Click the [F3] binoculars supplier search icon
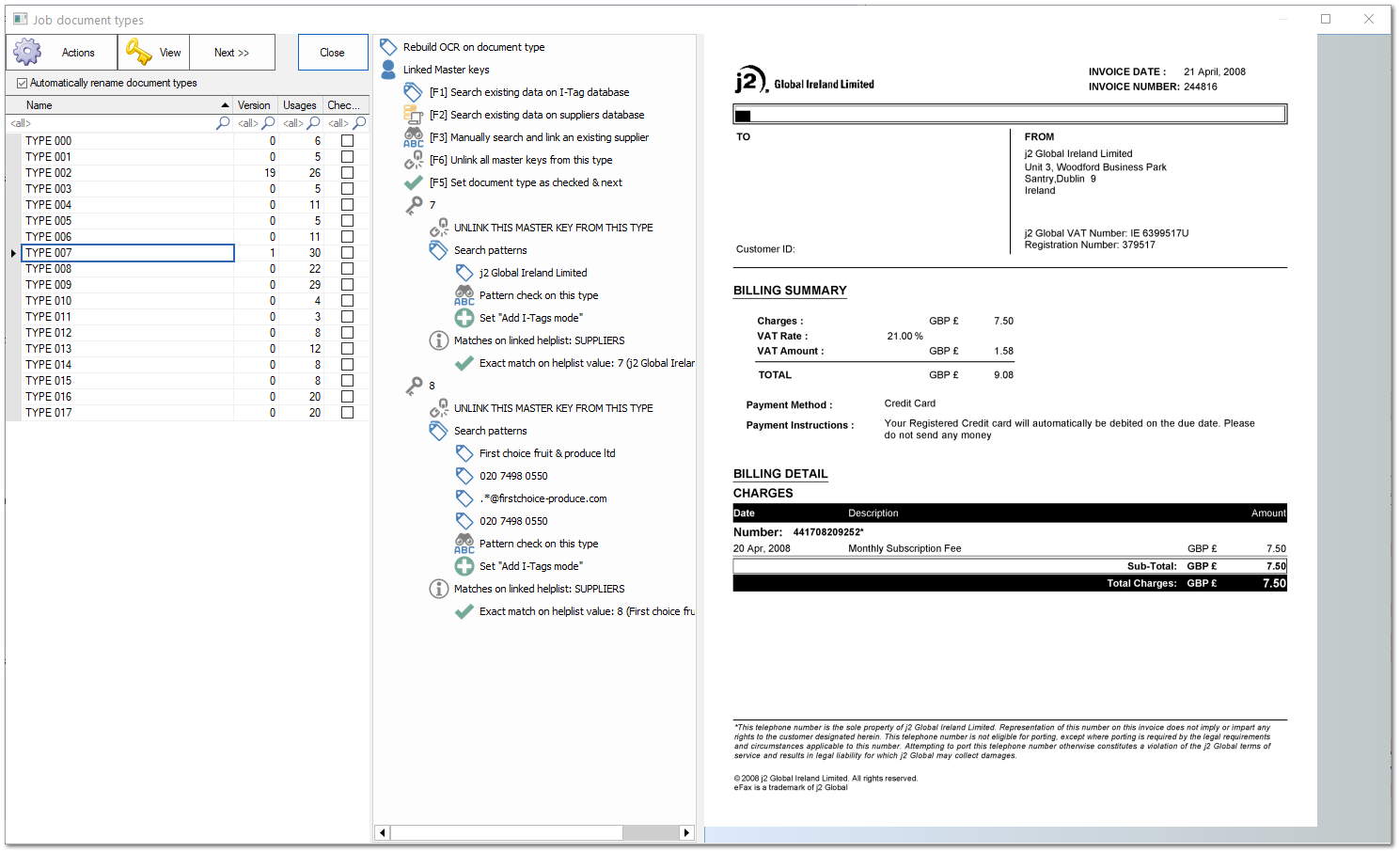Image resolution: width=1400 pixels, height=853 pixels. point(412,136)
